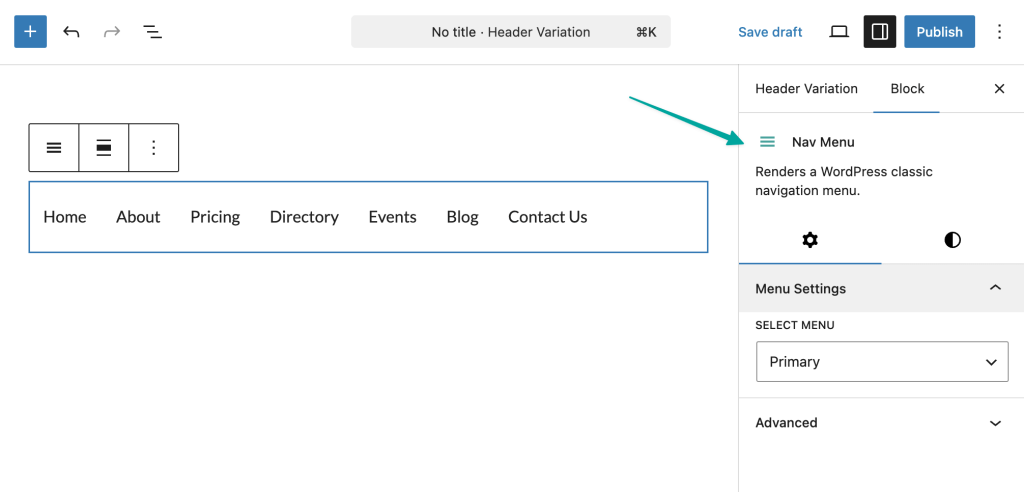
Task: Open the document overview list view
Action: click(x=152, y=31)
